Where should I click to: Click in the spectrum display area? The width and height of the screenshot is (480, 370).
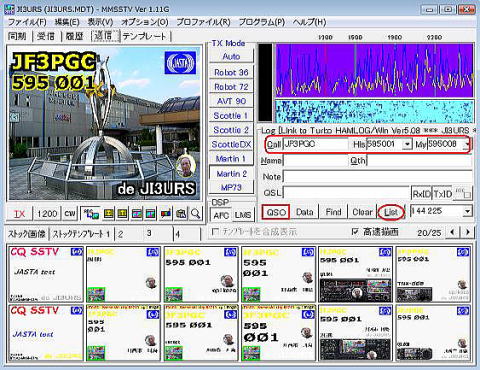tap(374, 70)
